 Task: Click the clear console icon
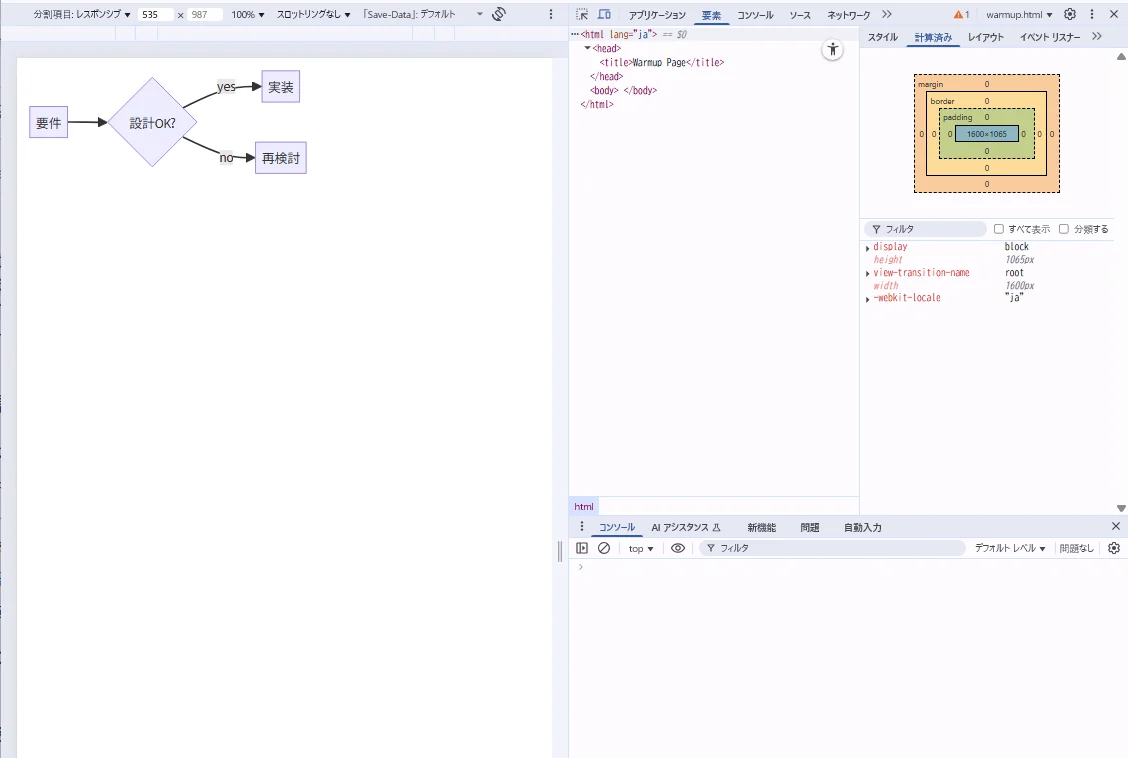pyautogui.click(x=604, y=548)
